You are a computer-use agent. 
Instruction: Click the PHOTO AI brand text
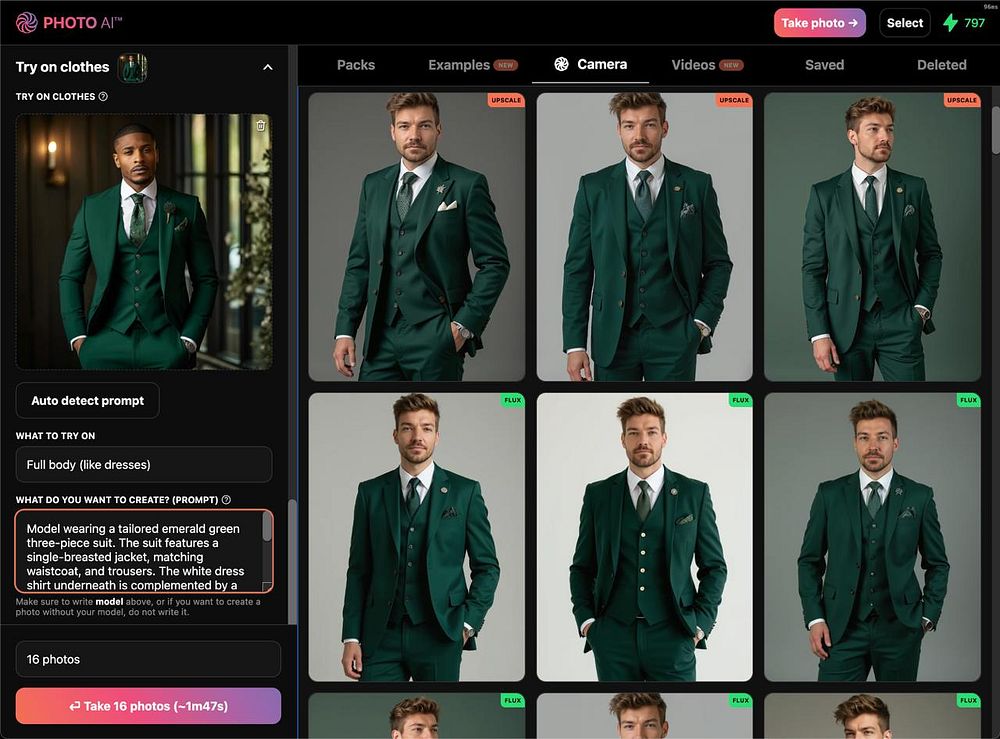(x=82, y=23)
